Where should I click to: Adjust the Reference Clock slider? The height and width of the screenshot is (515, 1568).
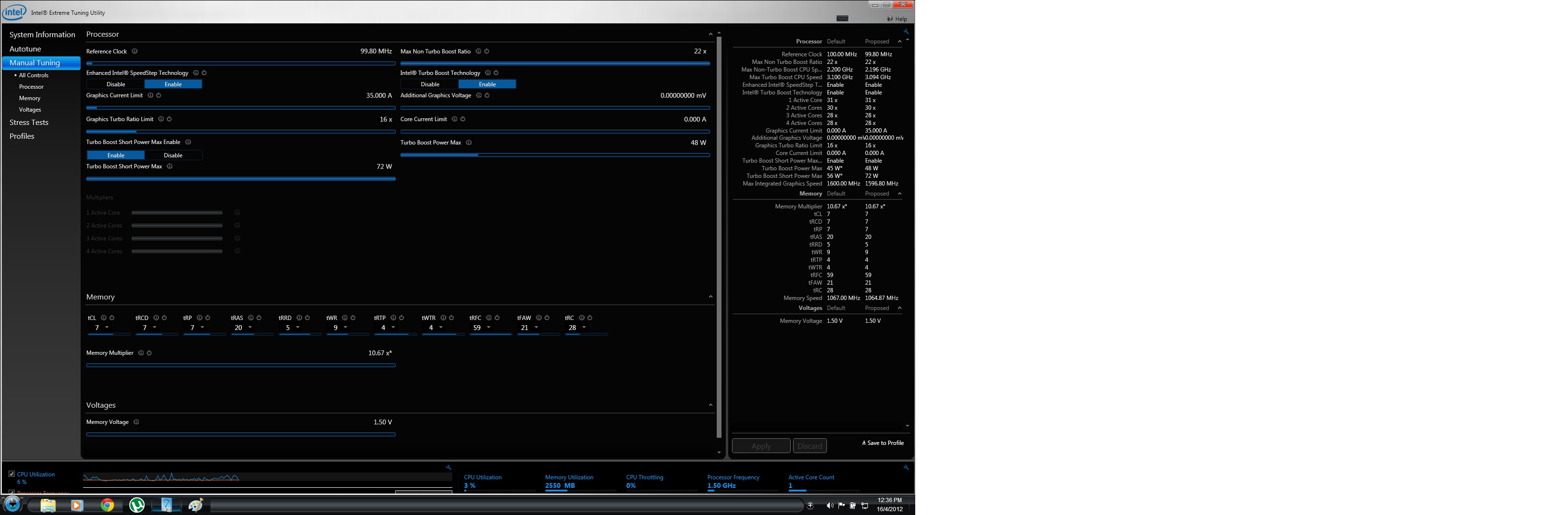click(241, 63)
